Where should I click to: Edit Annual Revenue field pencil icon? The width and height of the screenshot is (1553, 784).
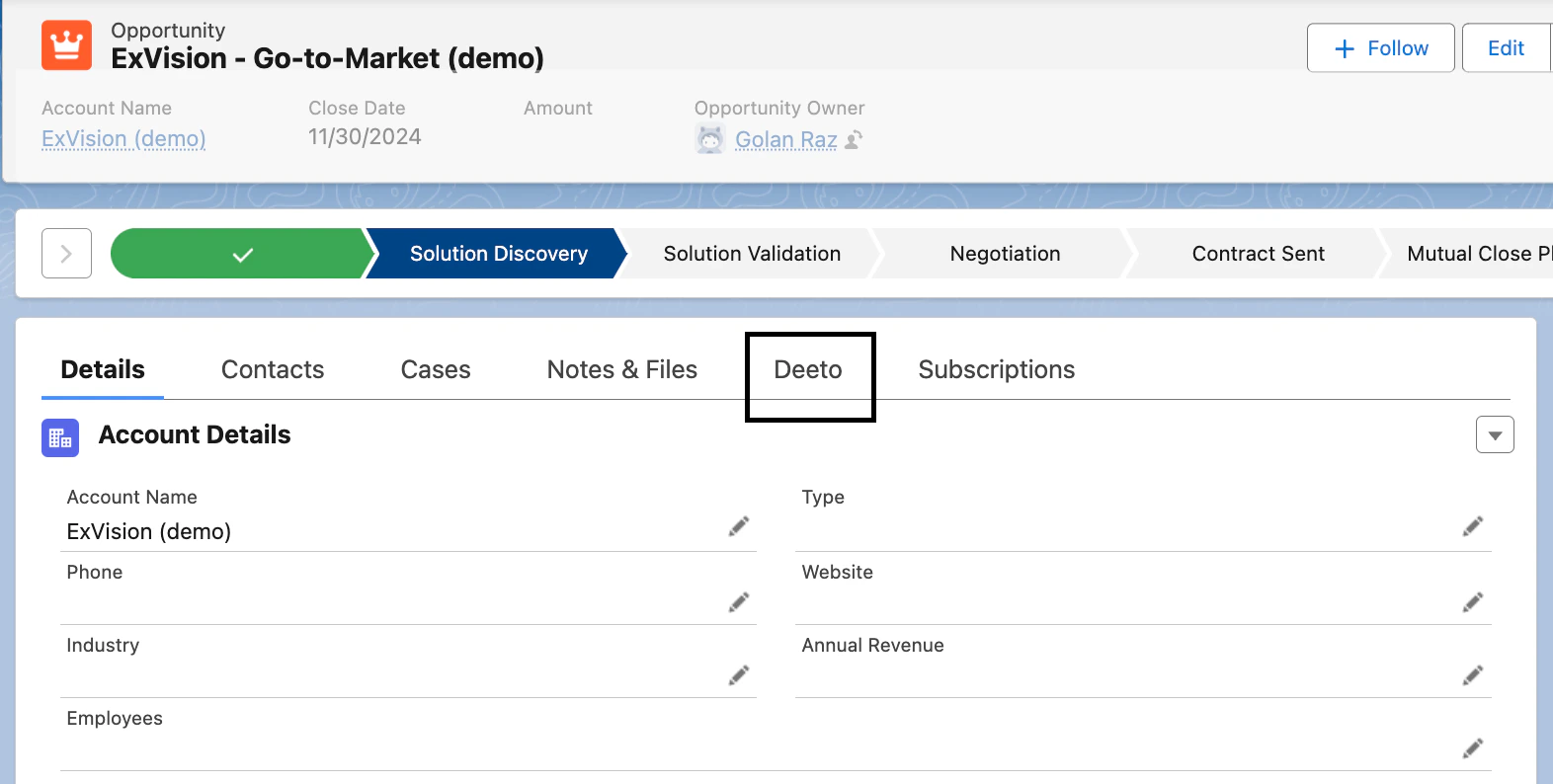point(1473,675)
